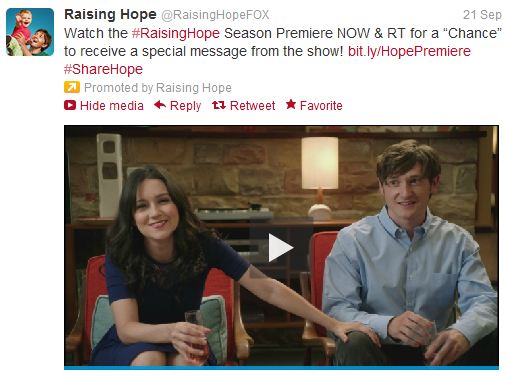Click the Promoted by Raising Hope label

(158, 88)
